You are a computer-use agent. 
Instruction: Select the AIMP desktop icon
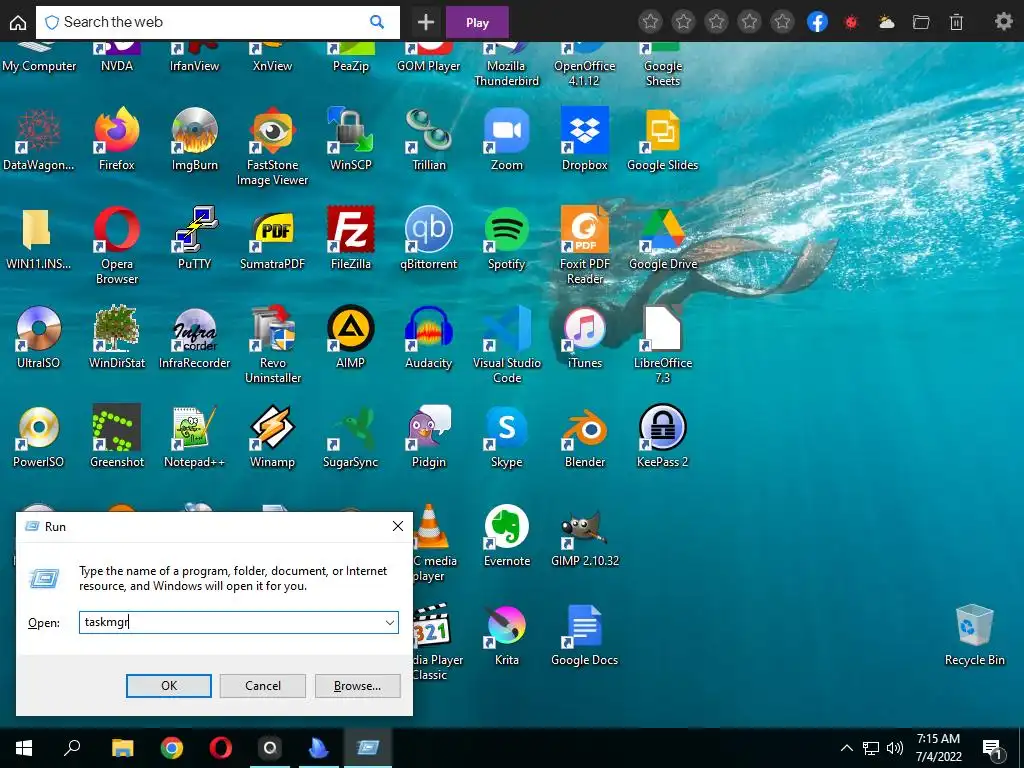351,338
